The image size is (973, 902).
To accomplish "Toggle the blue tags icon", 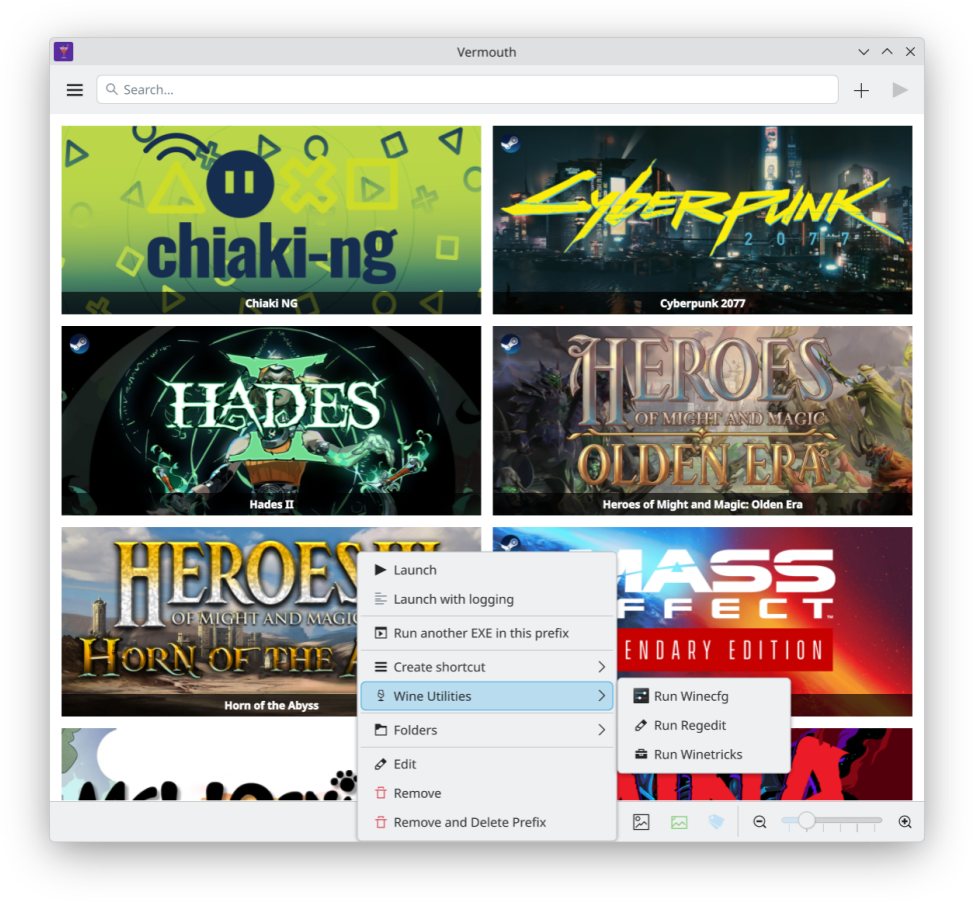I will pyautogui.click(x=716, y=822).
